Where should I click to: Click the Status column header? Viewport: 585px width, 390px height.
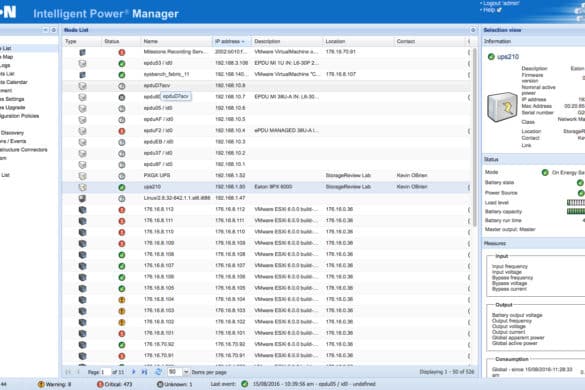pos(121,41)
